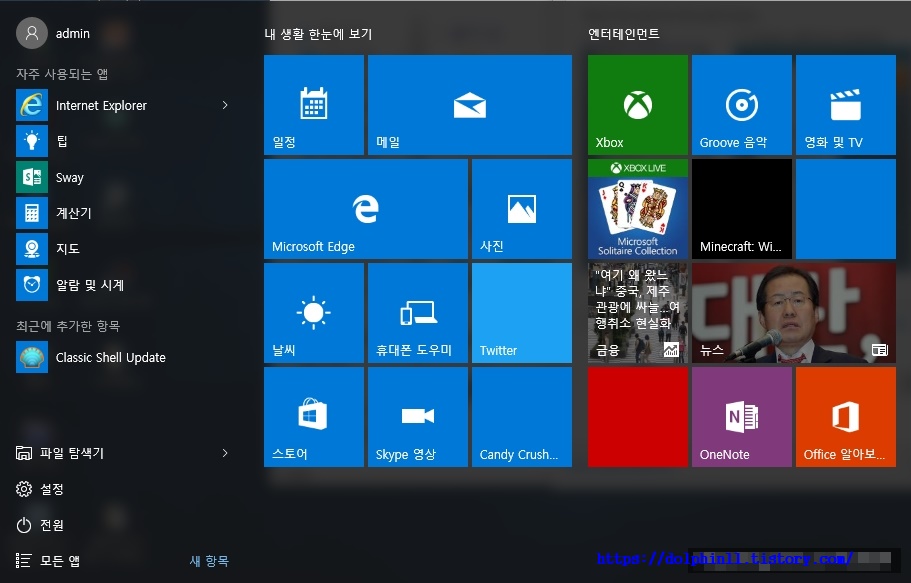Open the Groove 음악 tile
Image resolution: width=911 pixels, height=583 pixels.
coord(742,105)
